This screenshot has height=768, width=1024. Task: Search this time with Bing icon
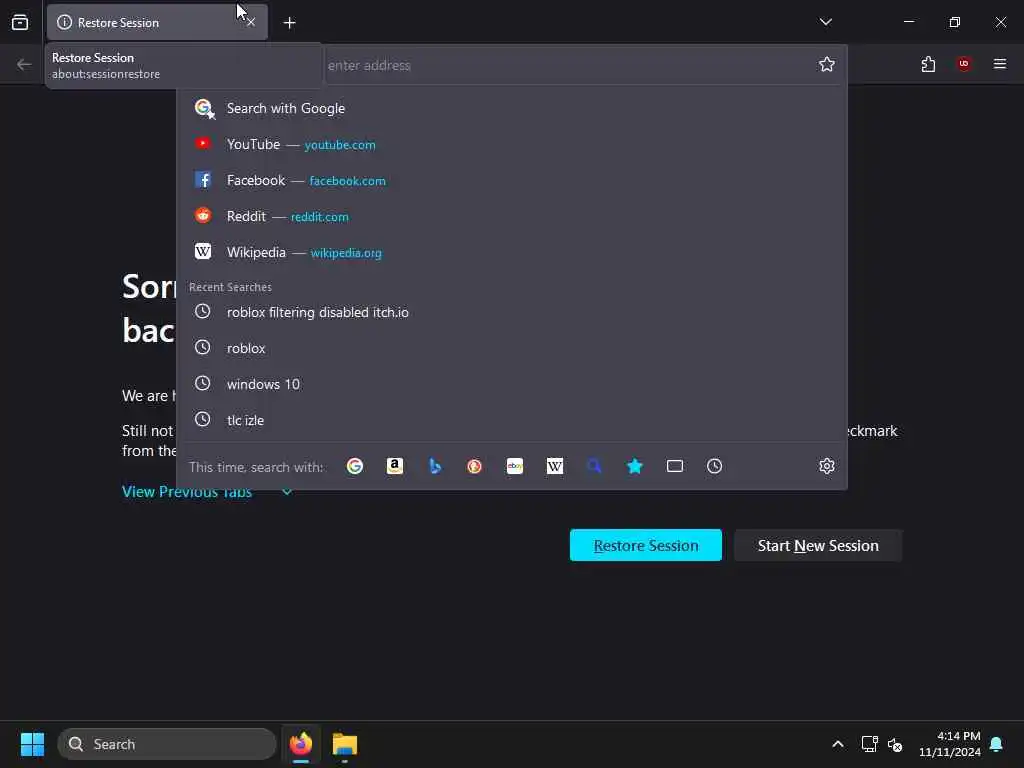pyautogui.click(x=435, y=466)
